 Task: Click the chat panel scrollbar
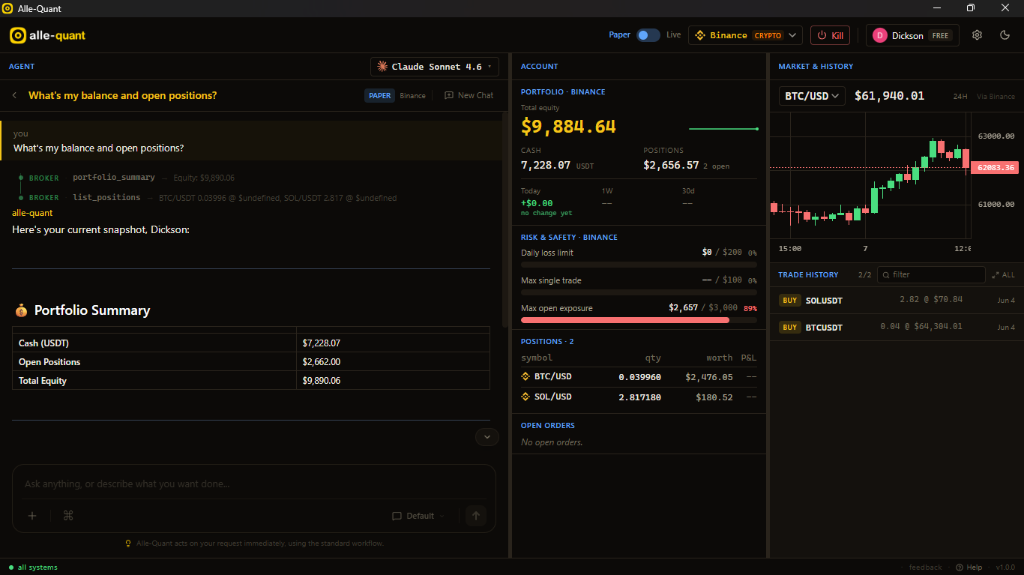[x=505, y=220]
